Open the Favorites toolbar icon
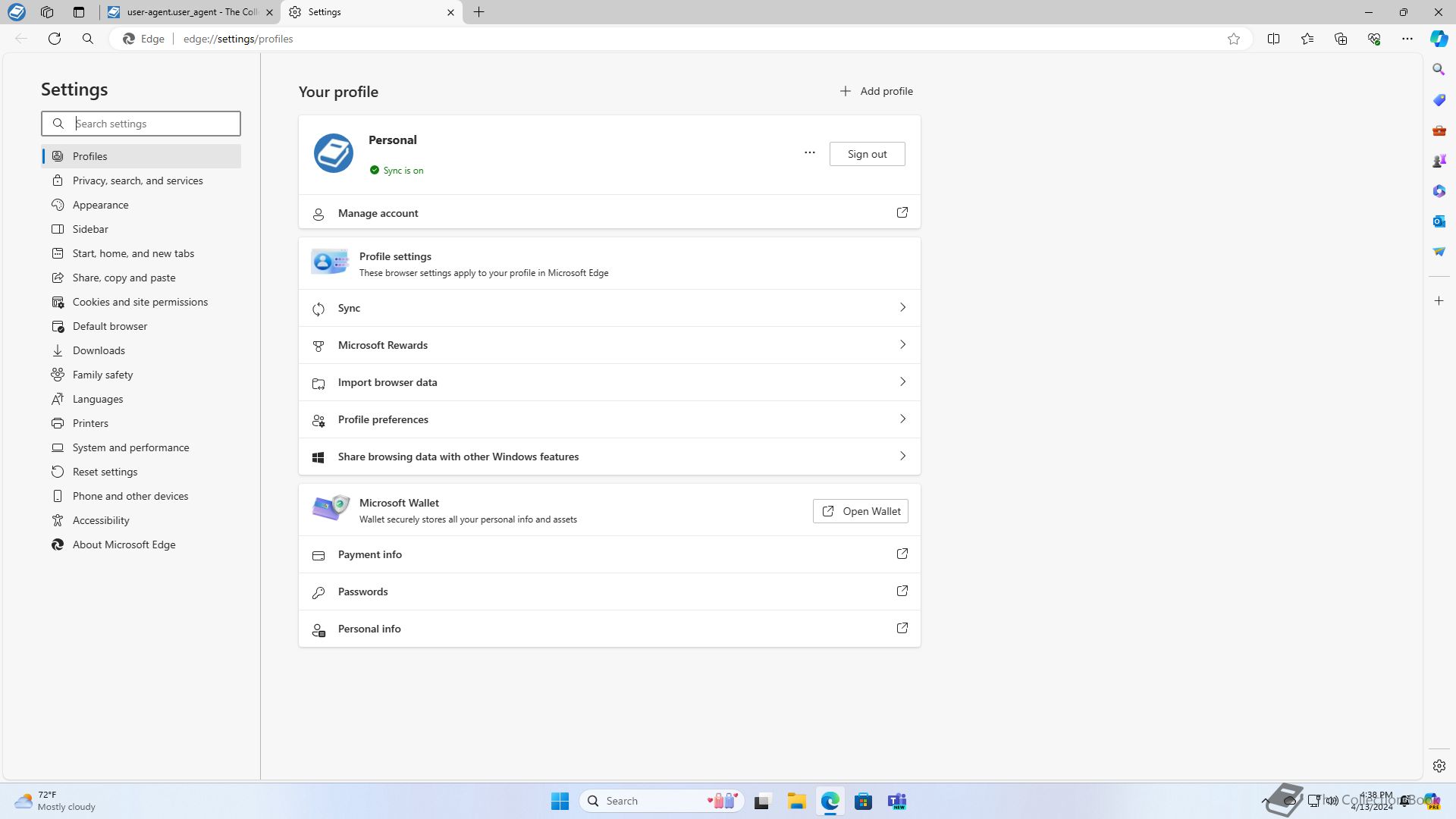Image resolution: width=1456 pixels, height=819 pixels. pyautogui.click(x=1307, y=39)
